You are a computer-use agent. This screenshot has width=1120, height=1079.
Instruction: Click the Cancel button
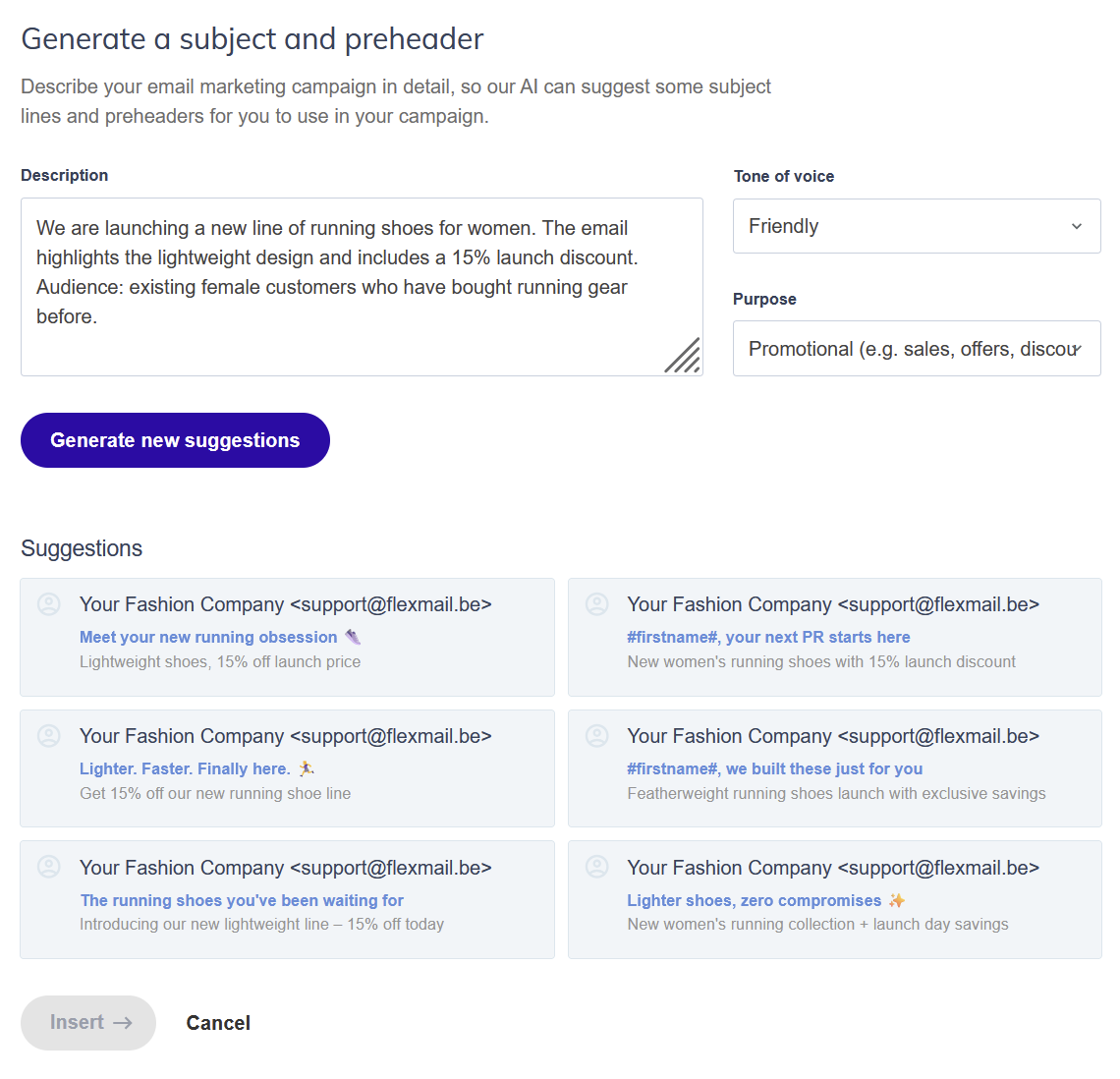(x=218, y=1023)
